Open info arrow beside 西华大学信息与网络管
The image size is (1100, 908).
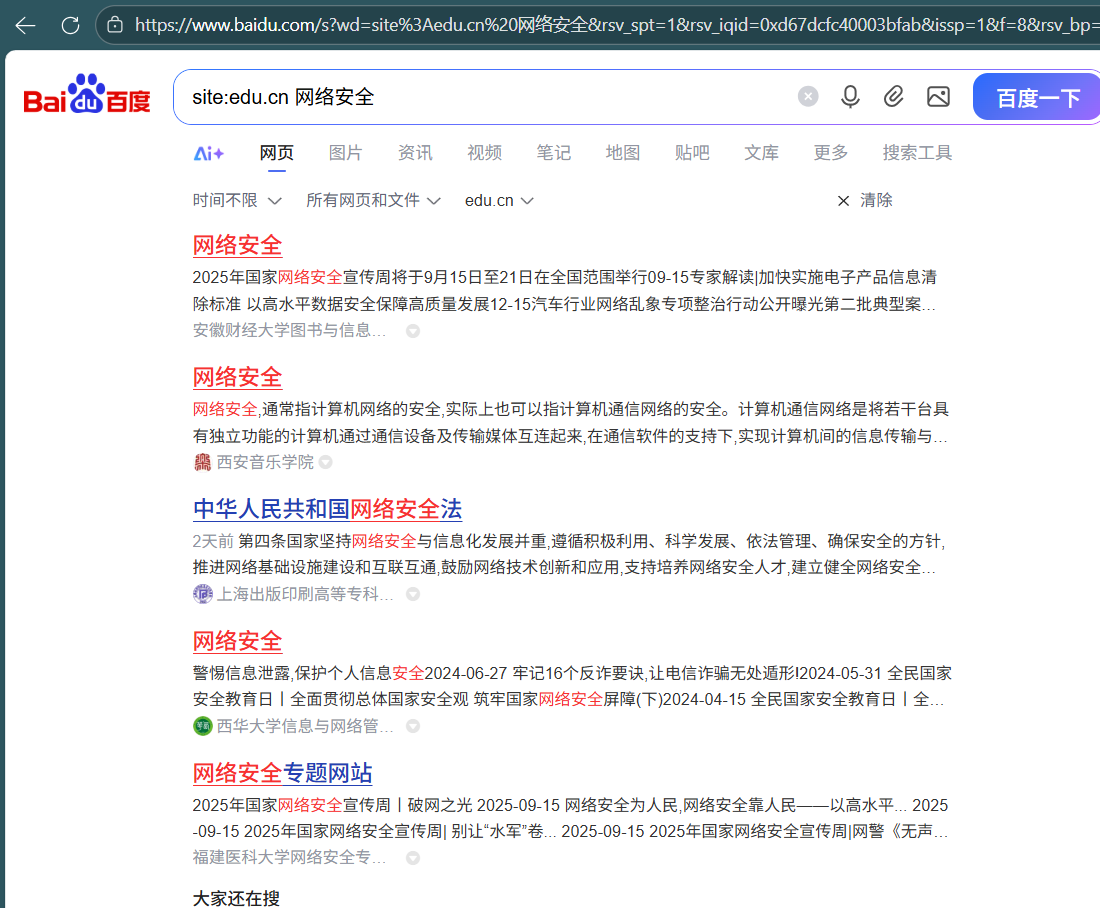tap(413, 726)
